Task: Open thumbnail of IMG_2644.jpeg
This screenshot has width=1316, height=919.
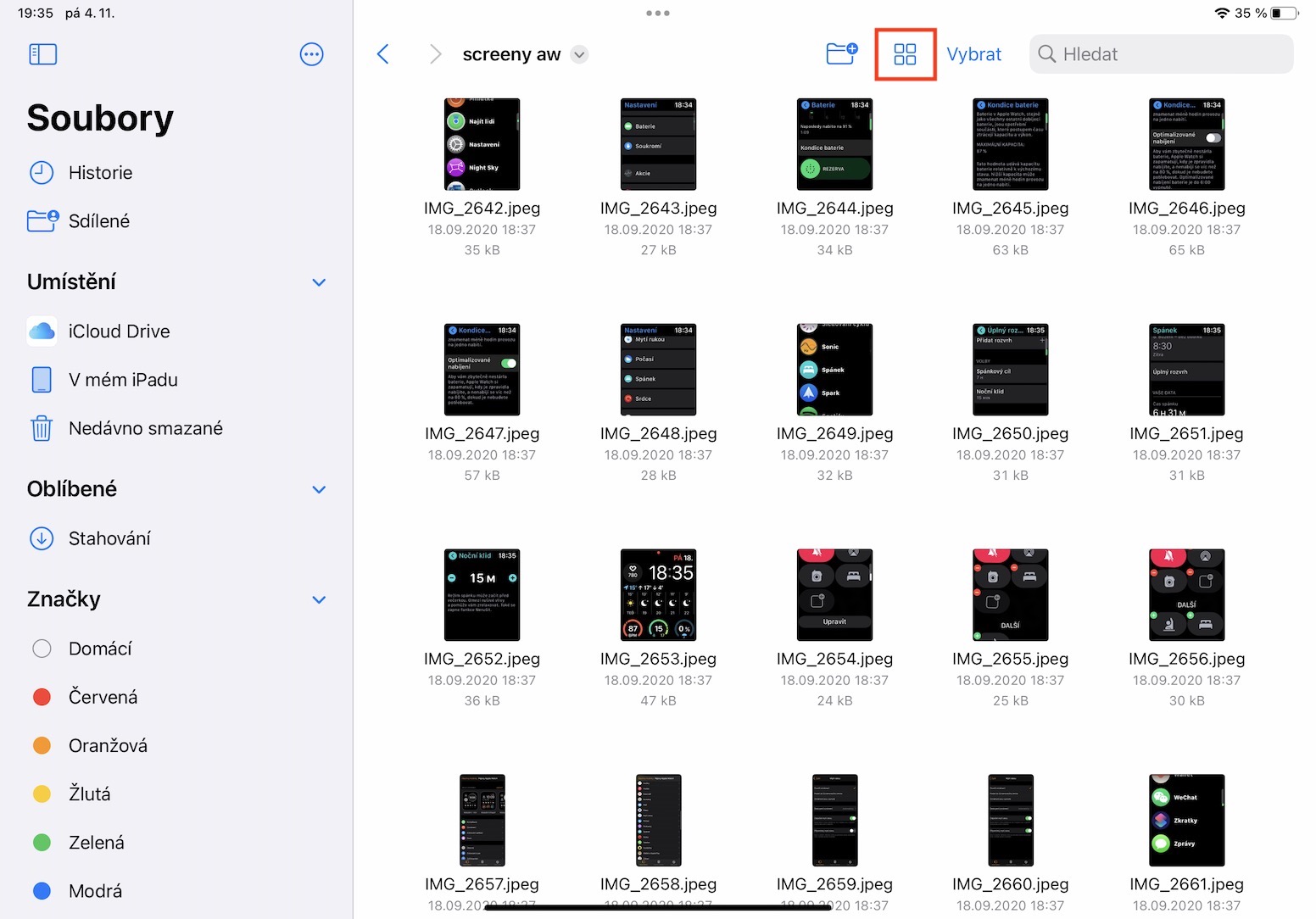Action: point(834,144)
